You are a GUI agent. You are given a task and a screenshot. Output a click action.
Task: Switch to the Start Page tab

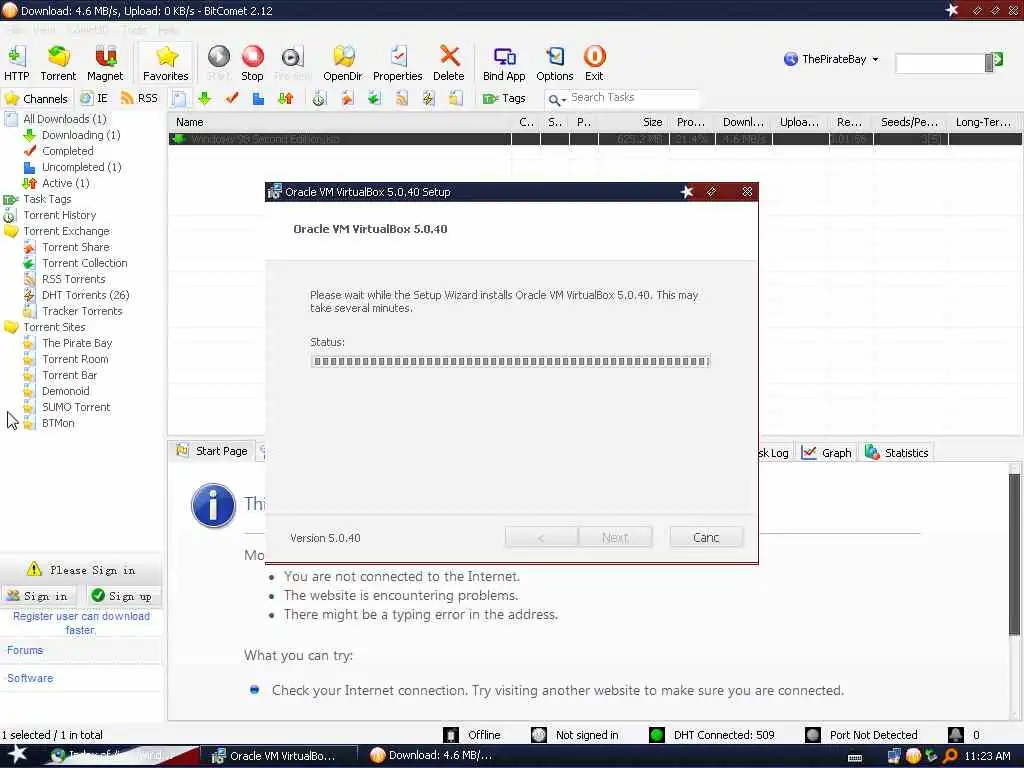pyautogui.click(x=212, y=451)
